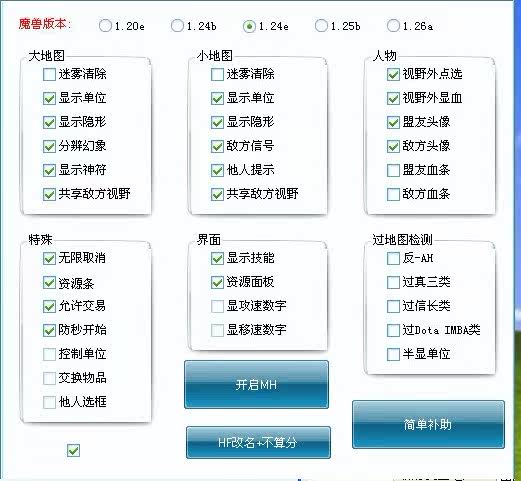Toggle the 盟友头像 checkbox

[x=393, y=122]
